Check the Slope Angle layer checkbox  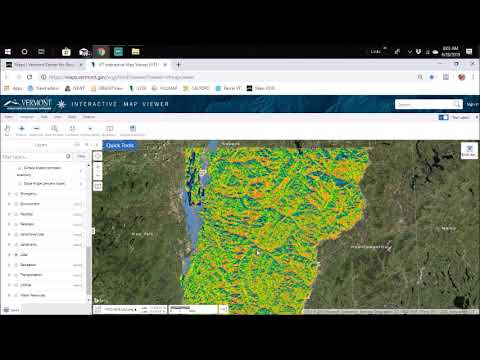pyautogui.click(x=20, y=184)
